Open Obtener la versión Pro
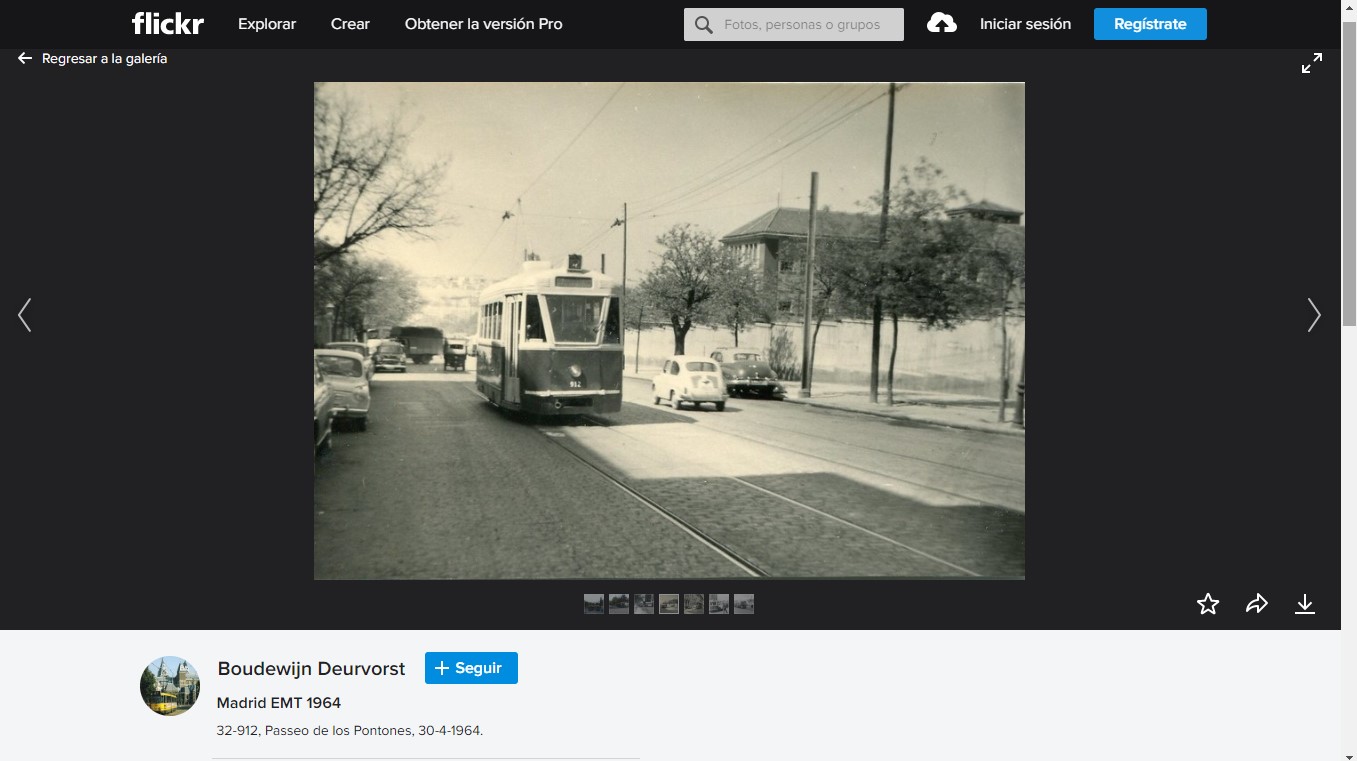 [x=484, y=24]
